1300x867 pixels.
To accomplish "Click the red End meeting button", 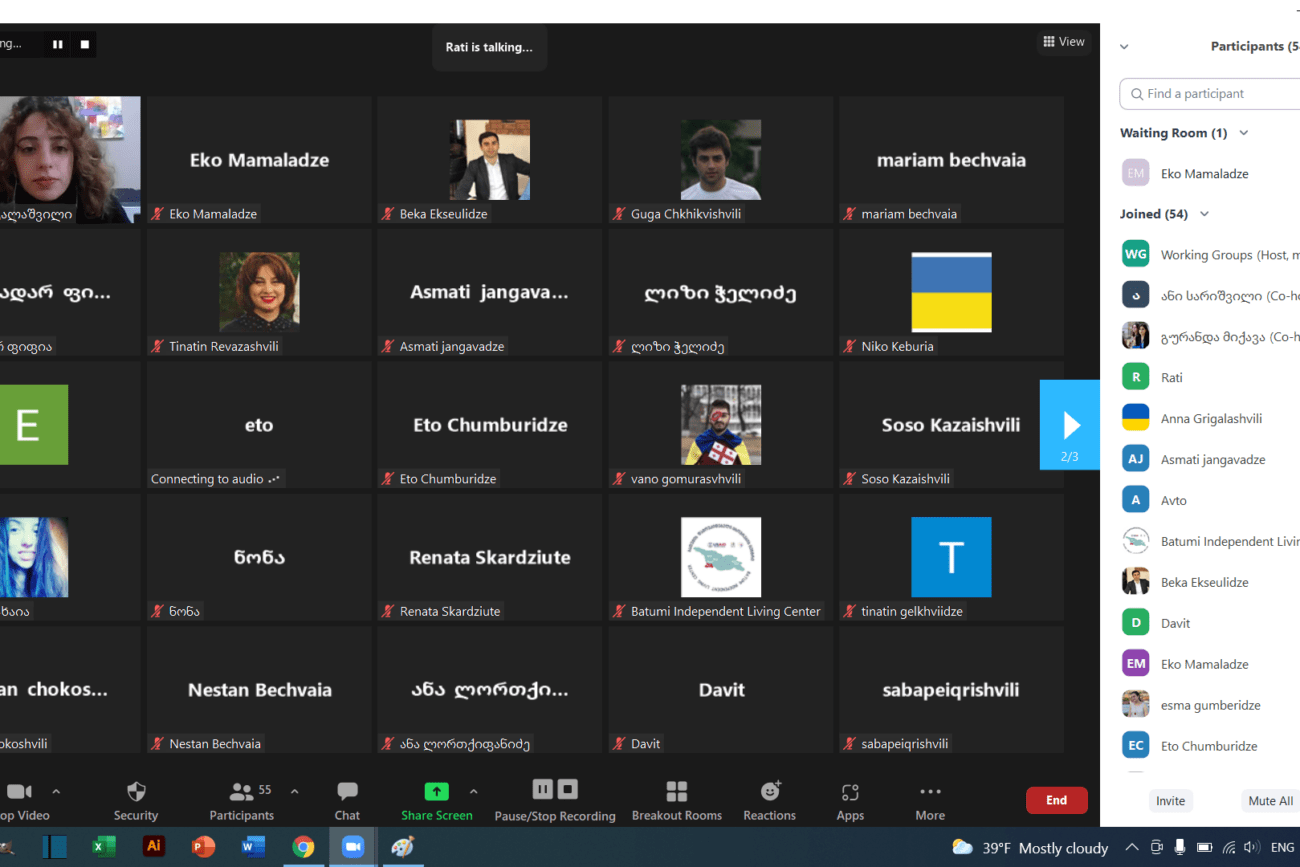I will [x=1056, y=800].
